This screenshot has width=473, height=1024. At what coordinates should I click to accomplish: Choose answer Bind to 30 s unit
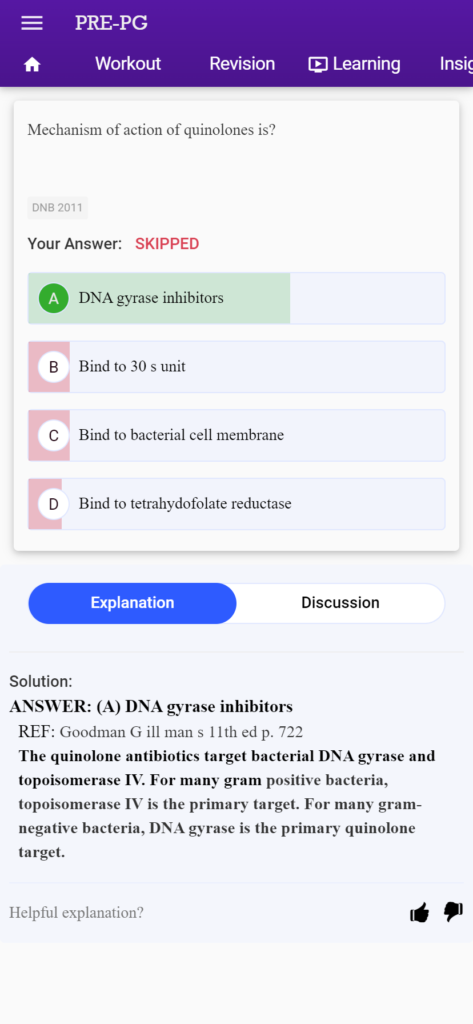pos(236,367)
